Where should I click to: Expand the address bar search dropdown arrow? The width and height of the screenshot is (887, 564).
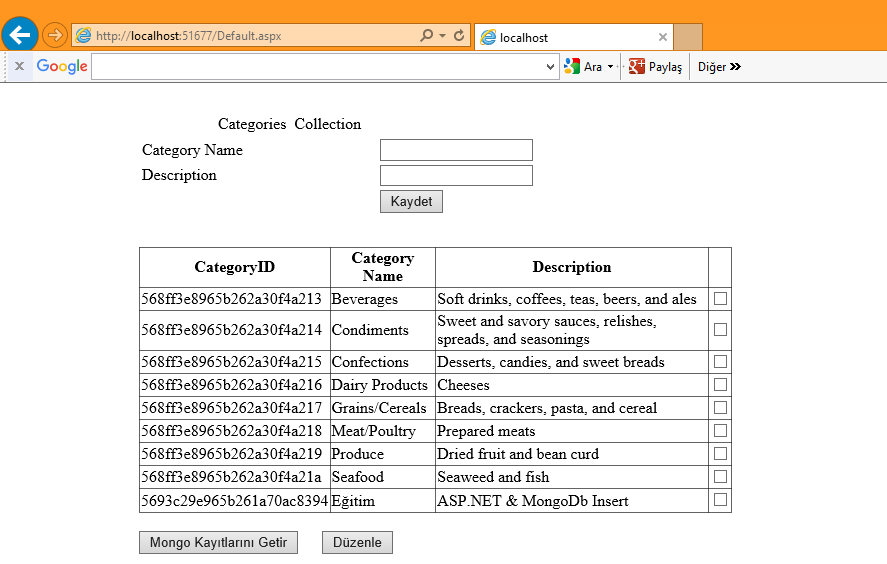[443, 36]
